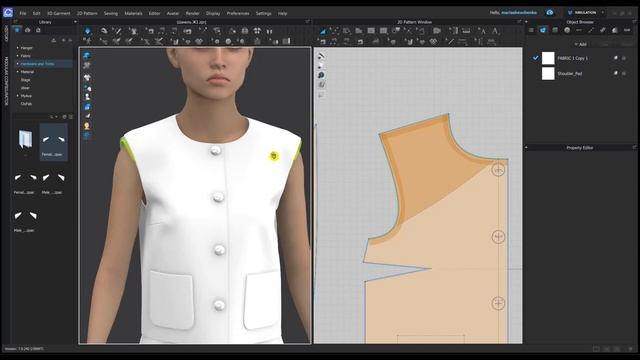Select the Edit Annotation tool beside the first 'A'
Viewport: 640px width, 360px height.
pyautogui.click(x=496, y=31)
